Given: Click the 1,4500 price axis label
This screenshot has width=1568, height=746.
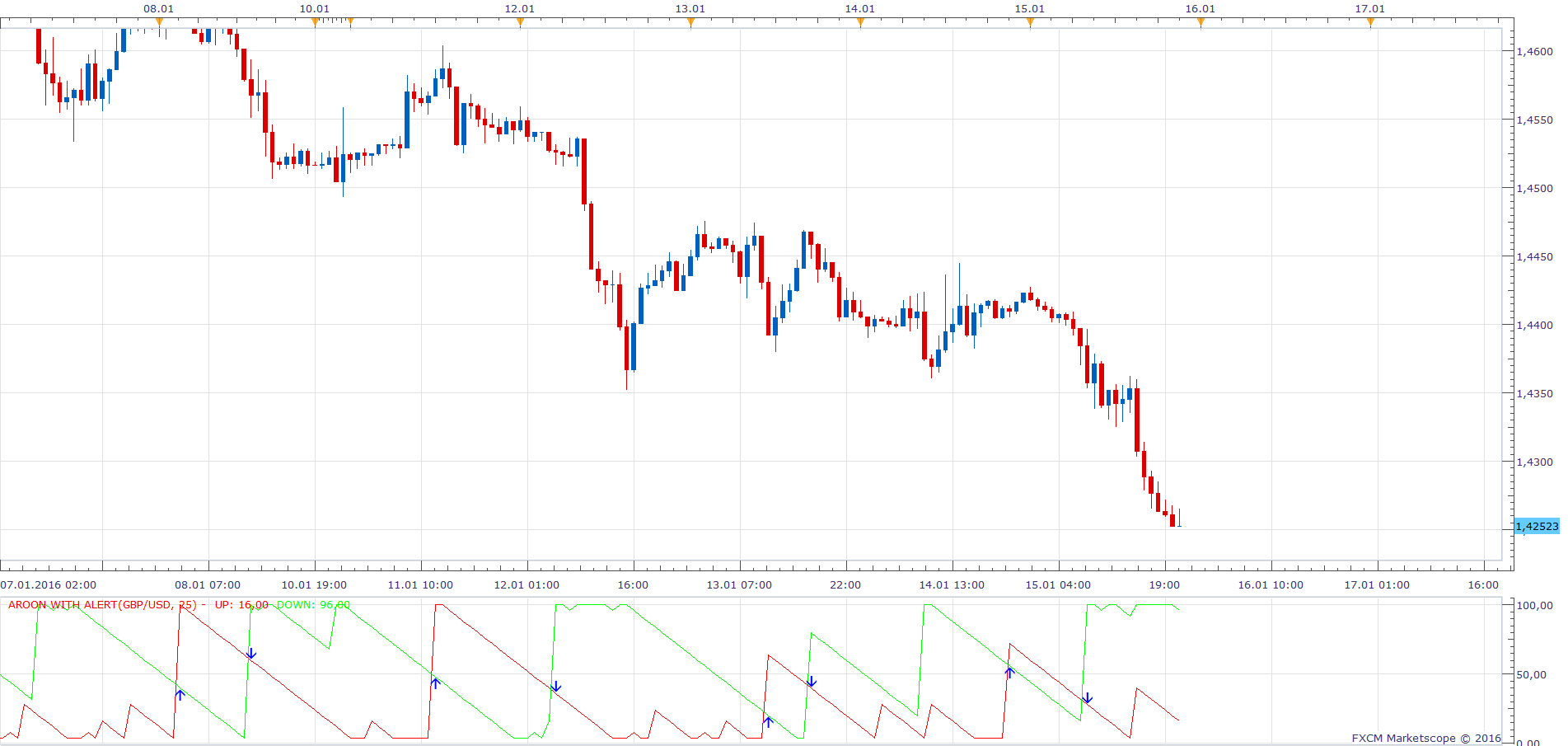Looking at the screenshot, I should (x=1534, y=188).
